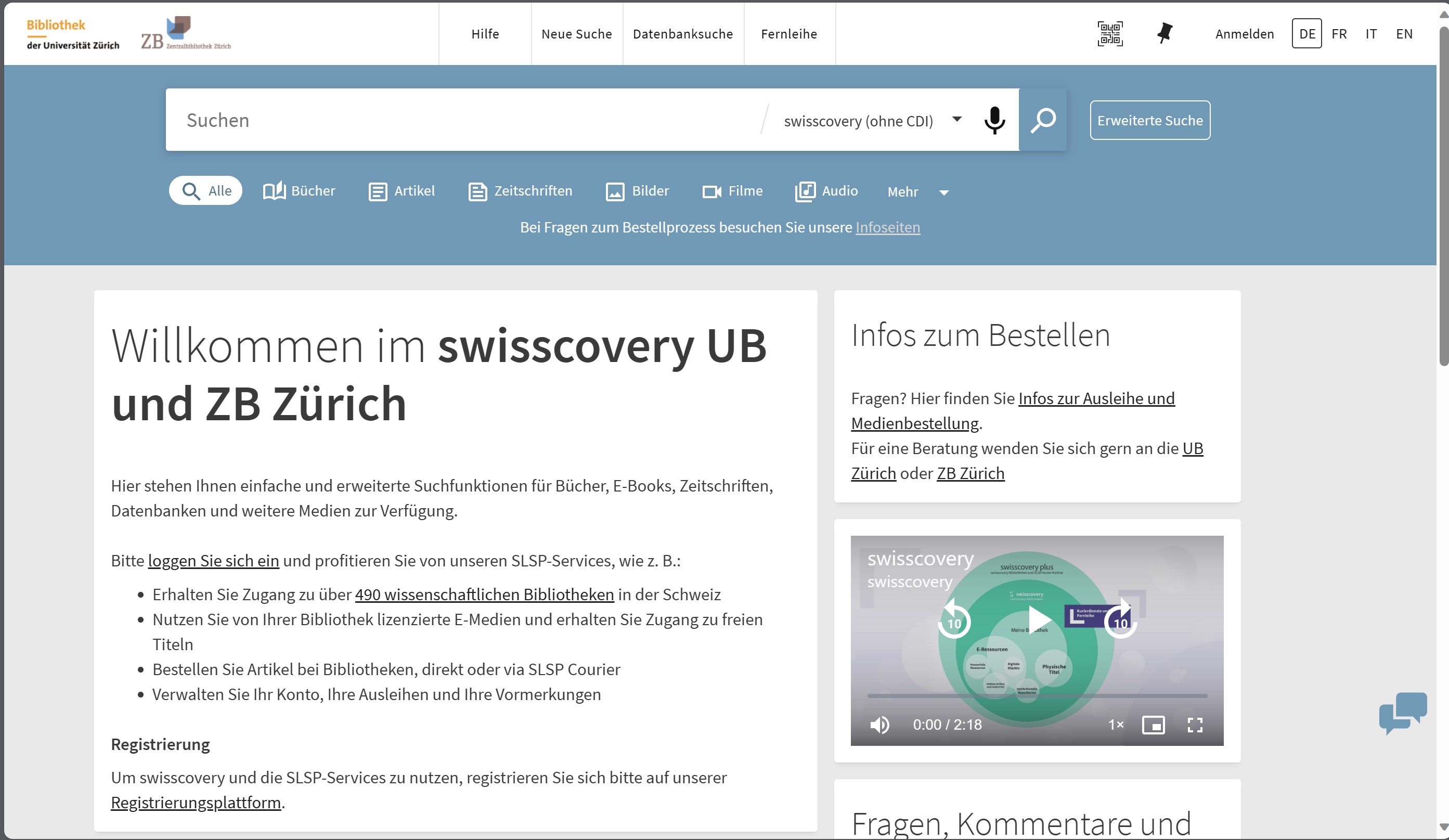Filter results by Artikel
Viewport: 1449px width, 840px height.
(x=402, y=190)
